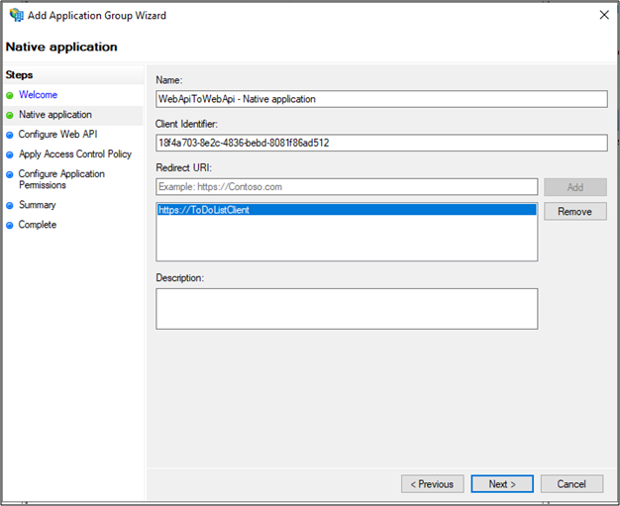Go back with the Previous button
This screenshot has width=620, height=506.
pos(432,484)
